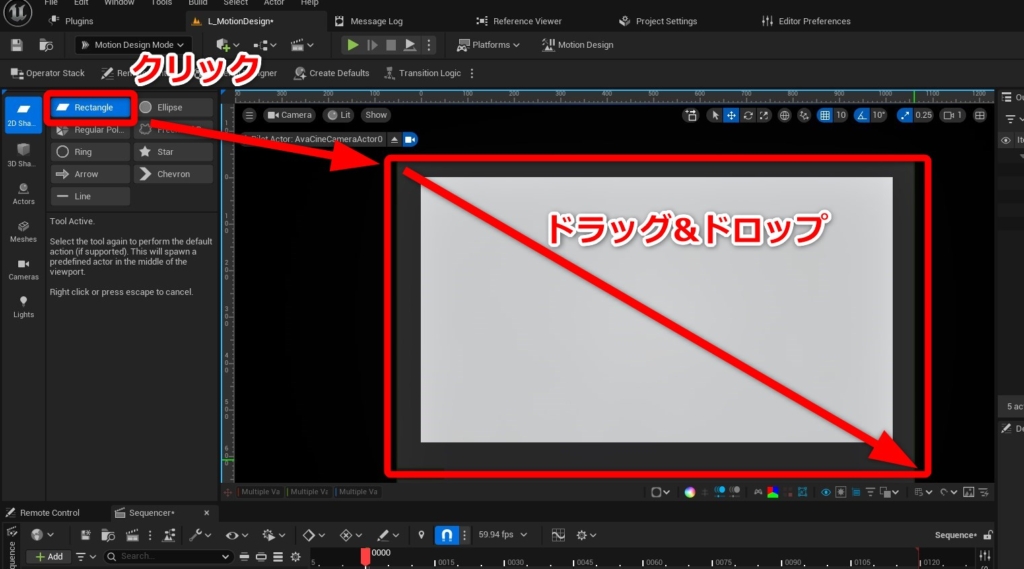This screenshot has height=569, width=1024.
Task: Click the color wheel in viewport bottom bar
Action: pyautogui.click(x=690, y=492)
